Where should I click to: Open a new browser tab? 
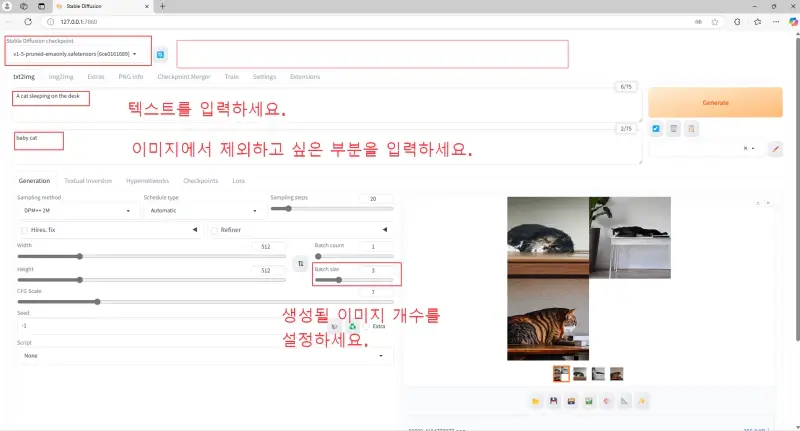click(x=163, y=6)
